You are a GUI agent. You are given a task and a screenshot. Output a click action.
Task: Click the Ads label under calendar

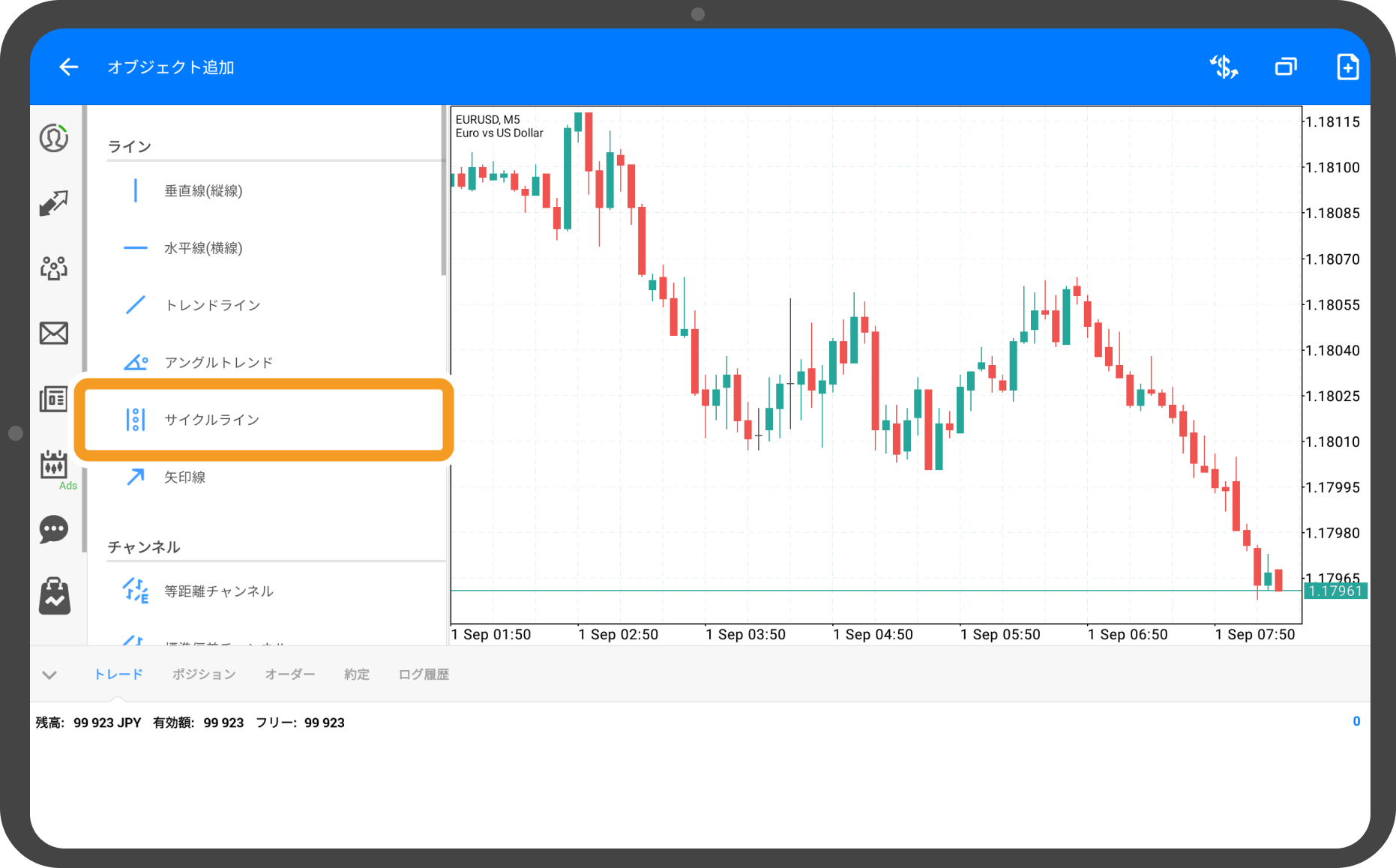(x=68, y=486)
